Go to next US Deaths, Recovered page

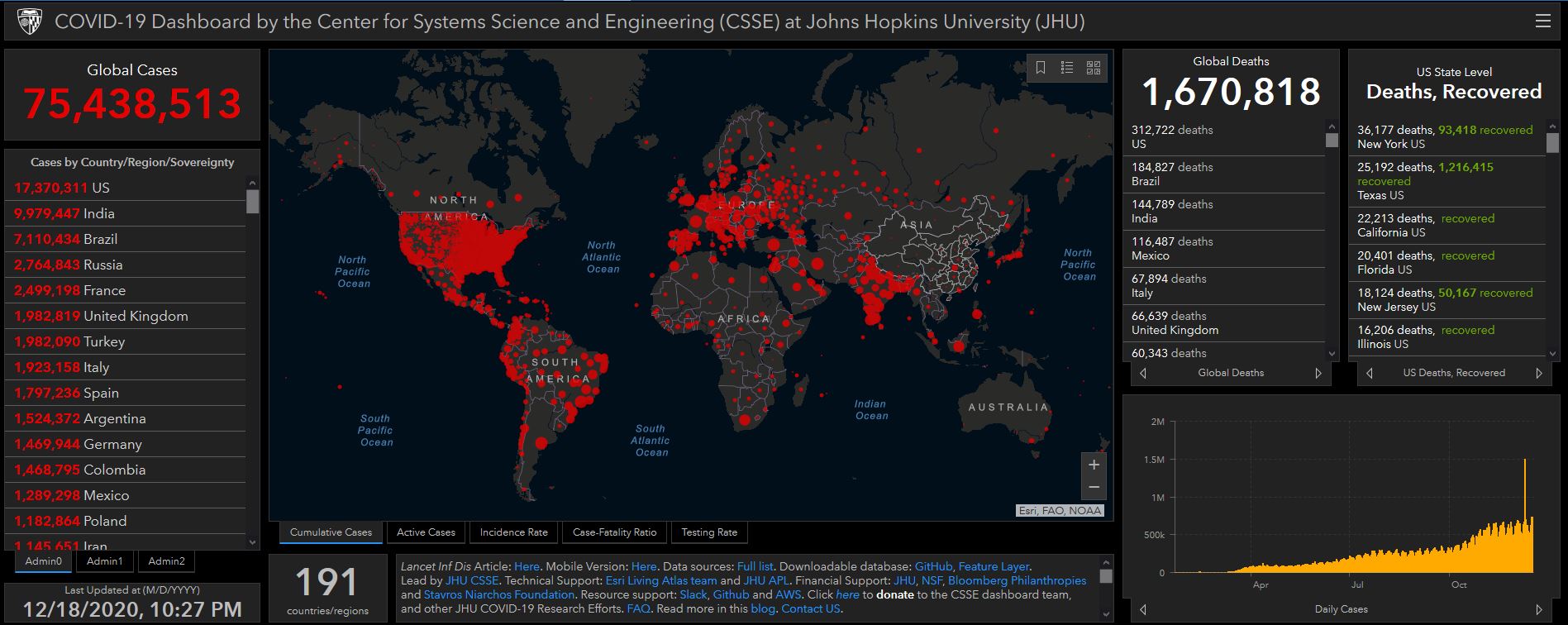coord(1539,373)
